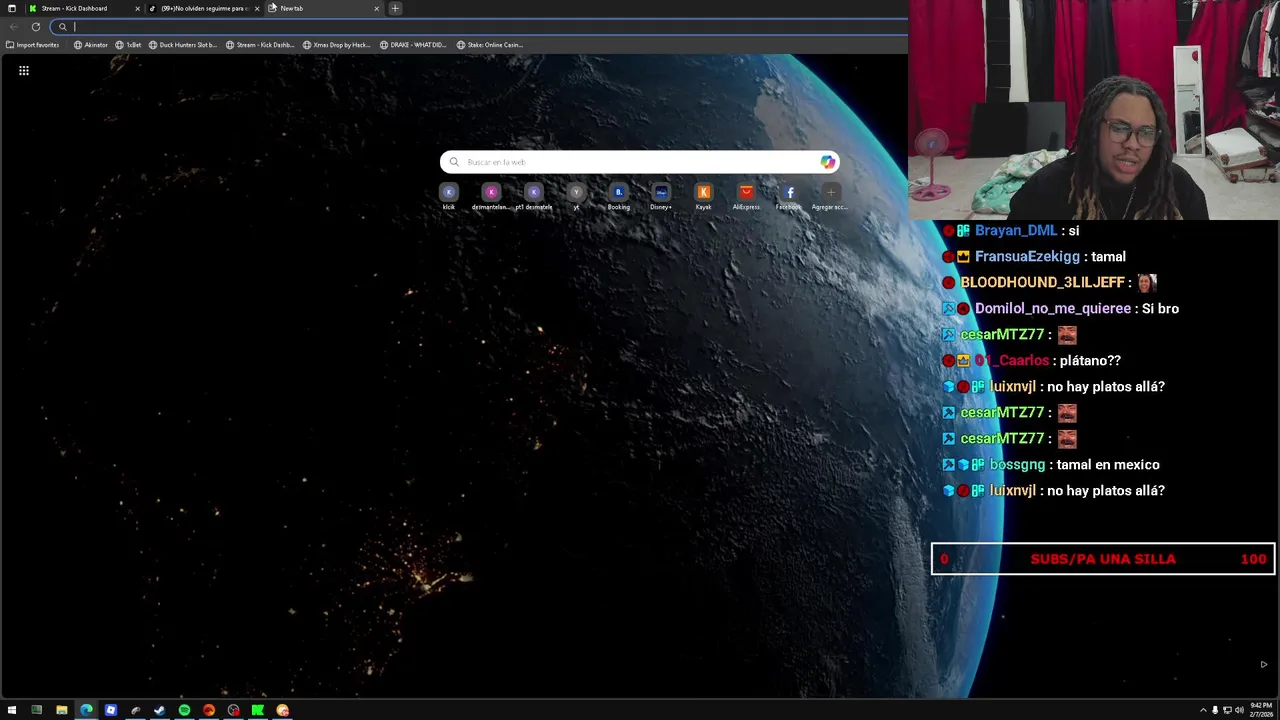Click the magnifier icon in web search box
This screenshot has height=720, width=1280.
pos(454,162)
